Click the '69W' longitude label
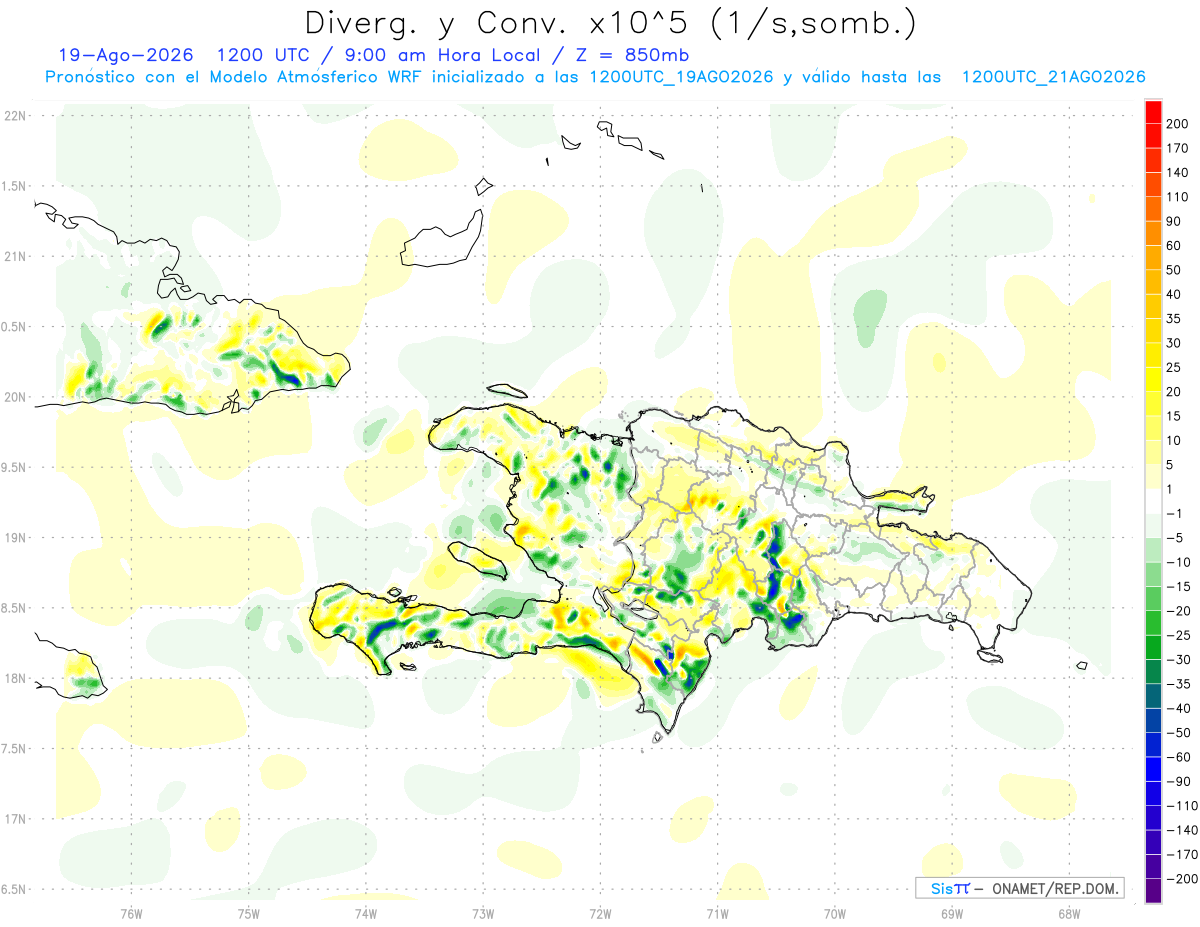The image size is (1200, 927). pos(952,914)
